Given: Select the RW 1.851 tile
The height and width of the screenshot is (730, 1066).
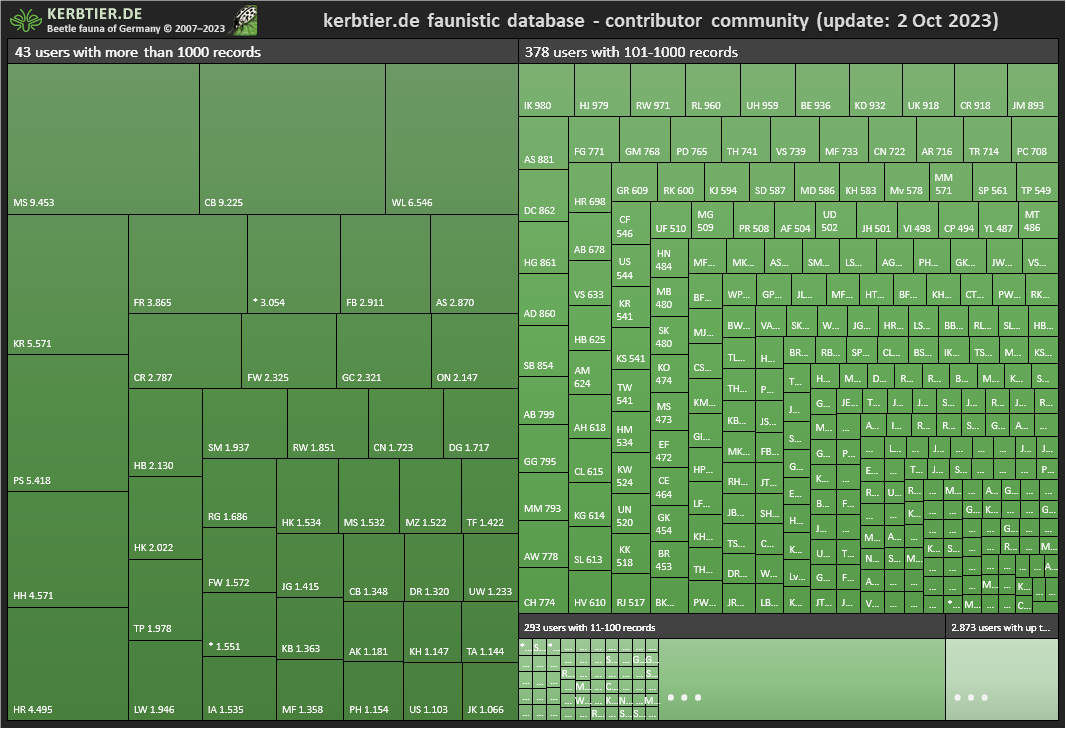Looking at the screenshot, I should (x=328, y=423).
